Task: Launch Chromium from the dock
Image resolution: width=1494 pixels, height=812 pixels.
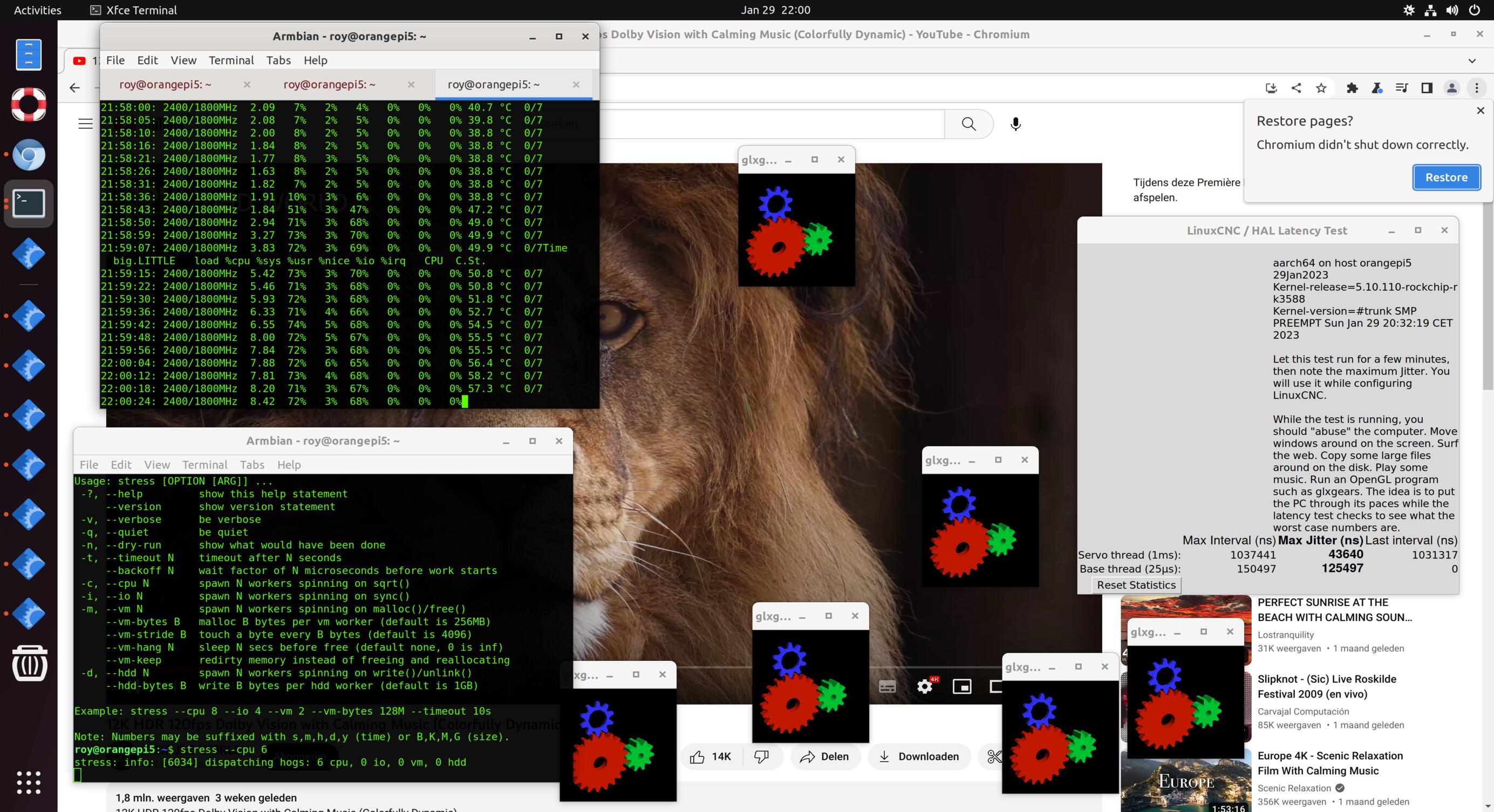Action: (29, 154)
